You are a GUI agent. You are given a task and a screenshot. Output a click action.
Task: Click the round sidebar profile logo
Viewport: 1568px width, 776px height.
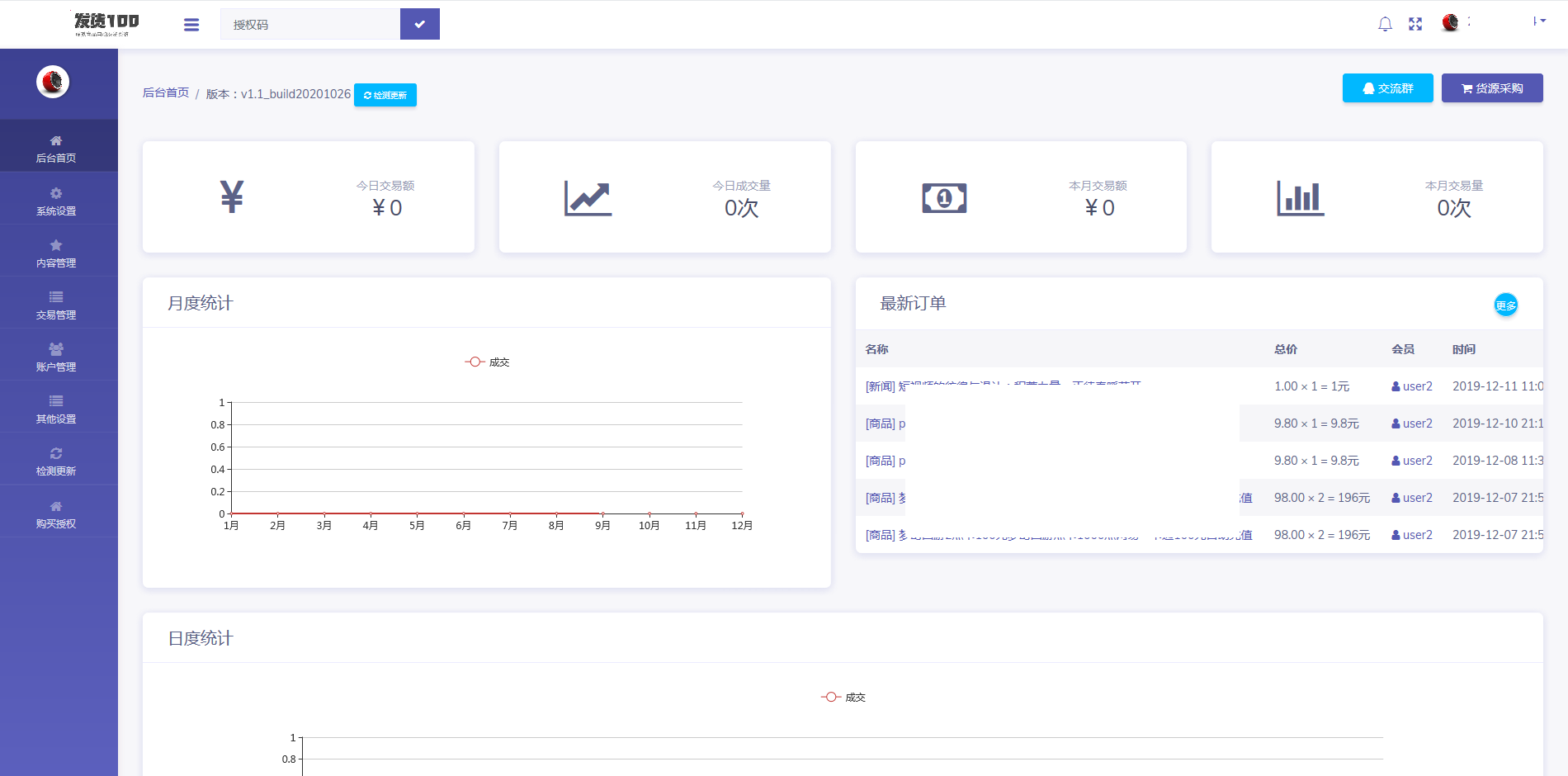53,82
